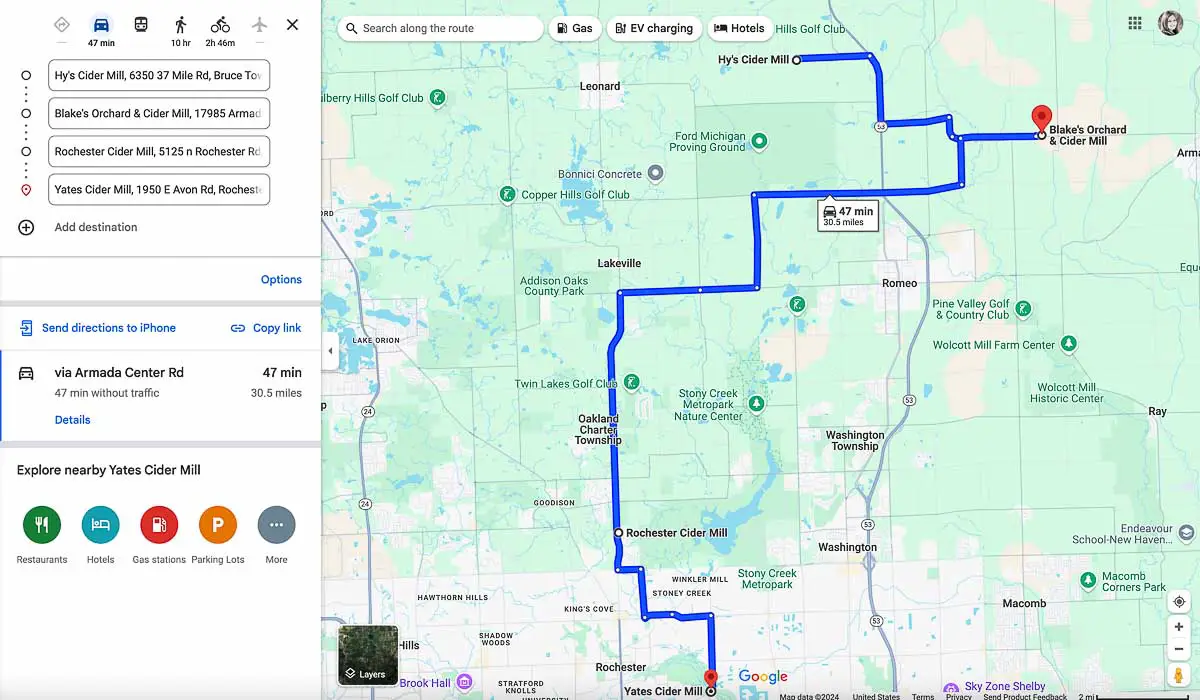
Task: Collapse the directions side panel
Action: 329,351
